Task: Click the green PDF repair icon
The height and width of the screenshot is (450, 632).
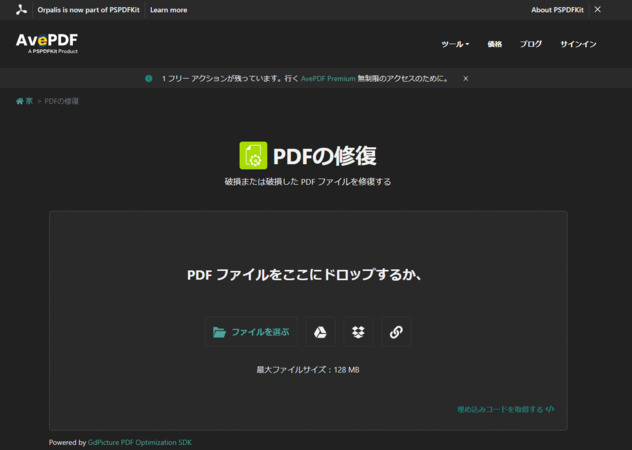Action: [x=253, y=155]
